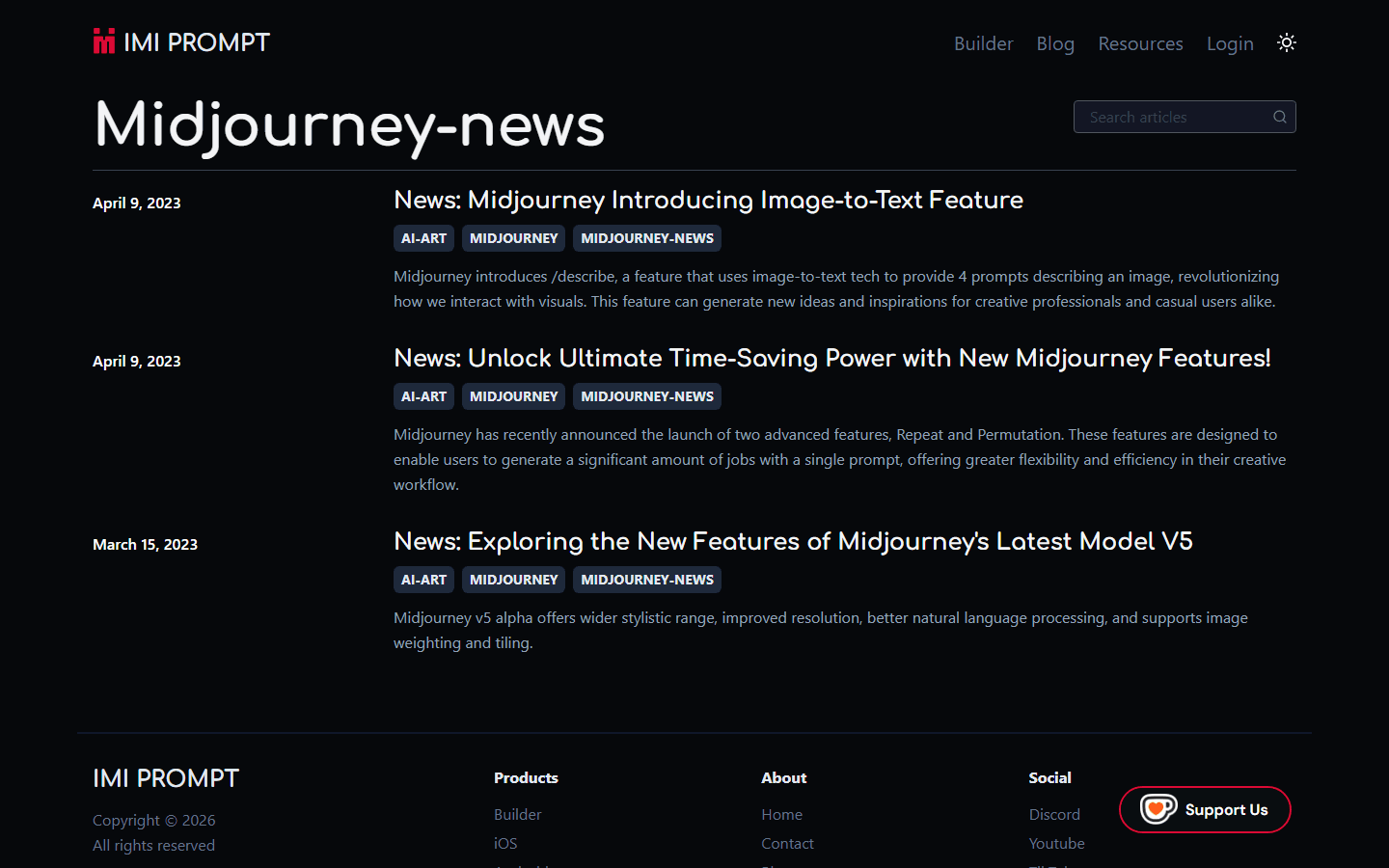Go to the Login page
Viewport: 1389px width, 868px height.
1230,43
